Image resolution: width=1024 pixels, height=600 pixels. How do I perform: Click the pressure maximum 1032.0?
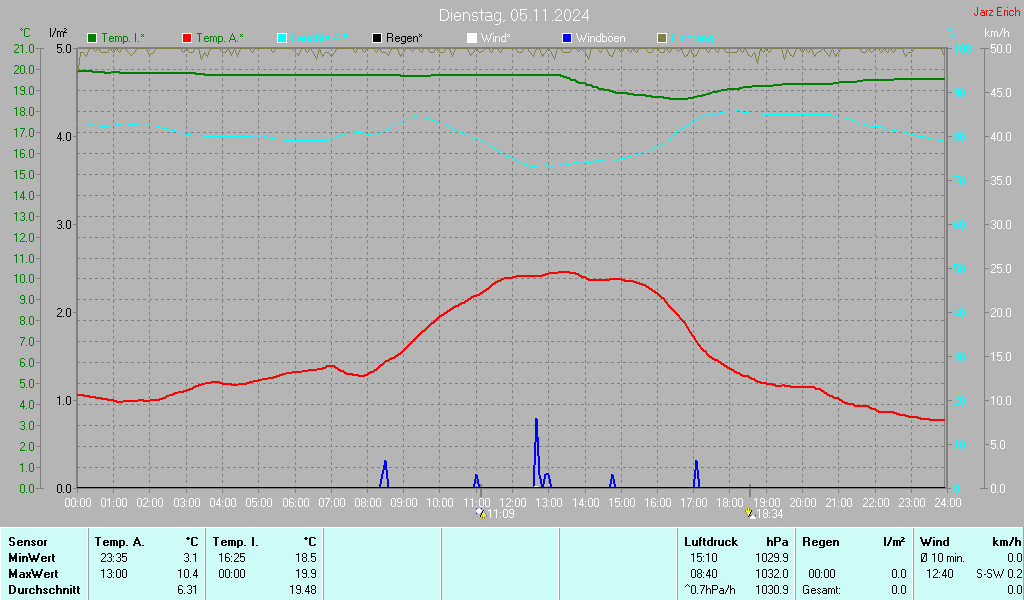[x=771, y=574]
